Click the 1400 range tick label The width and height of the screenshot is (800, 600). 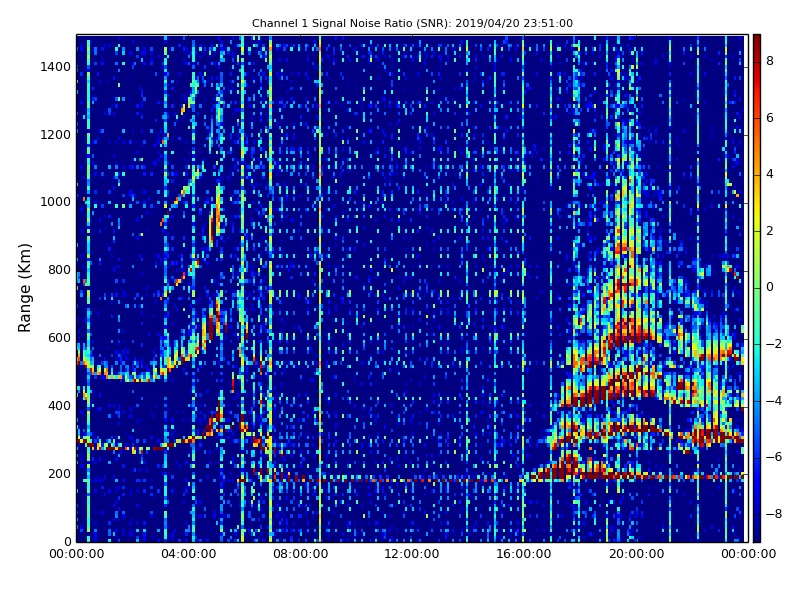click(55, 67)
